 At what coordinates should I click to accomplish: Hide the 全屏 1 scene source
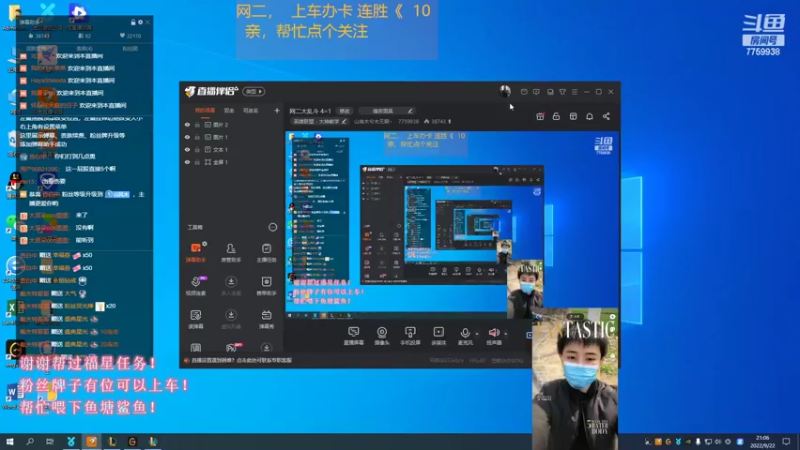click(187, 162)
